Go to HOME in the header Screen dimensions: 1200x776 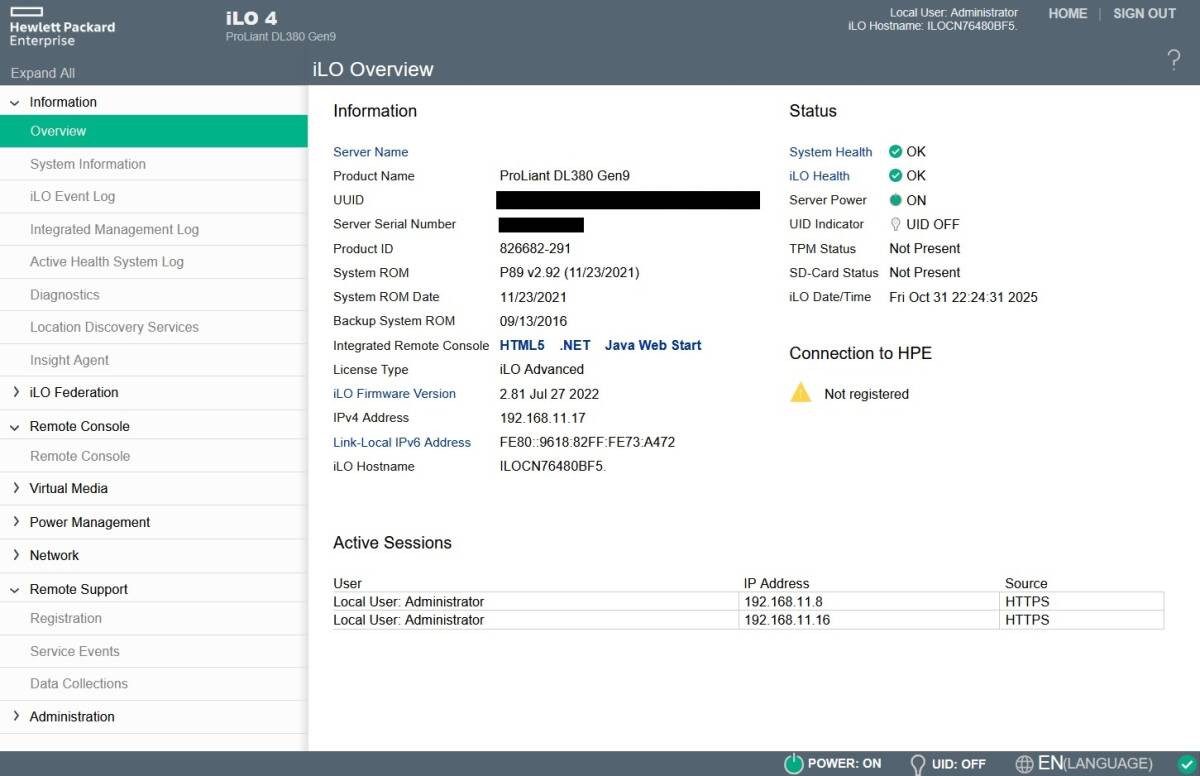coord(1067,14)
